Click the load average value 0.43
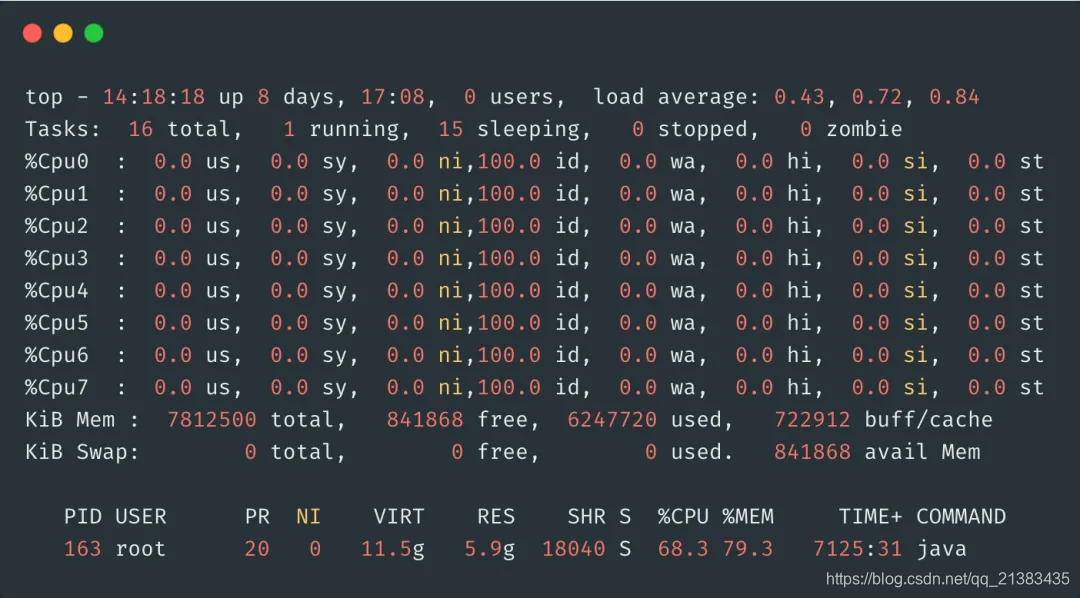Screen dimensions: 1080x598 point(799,96)
